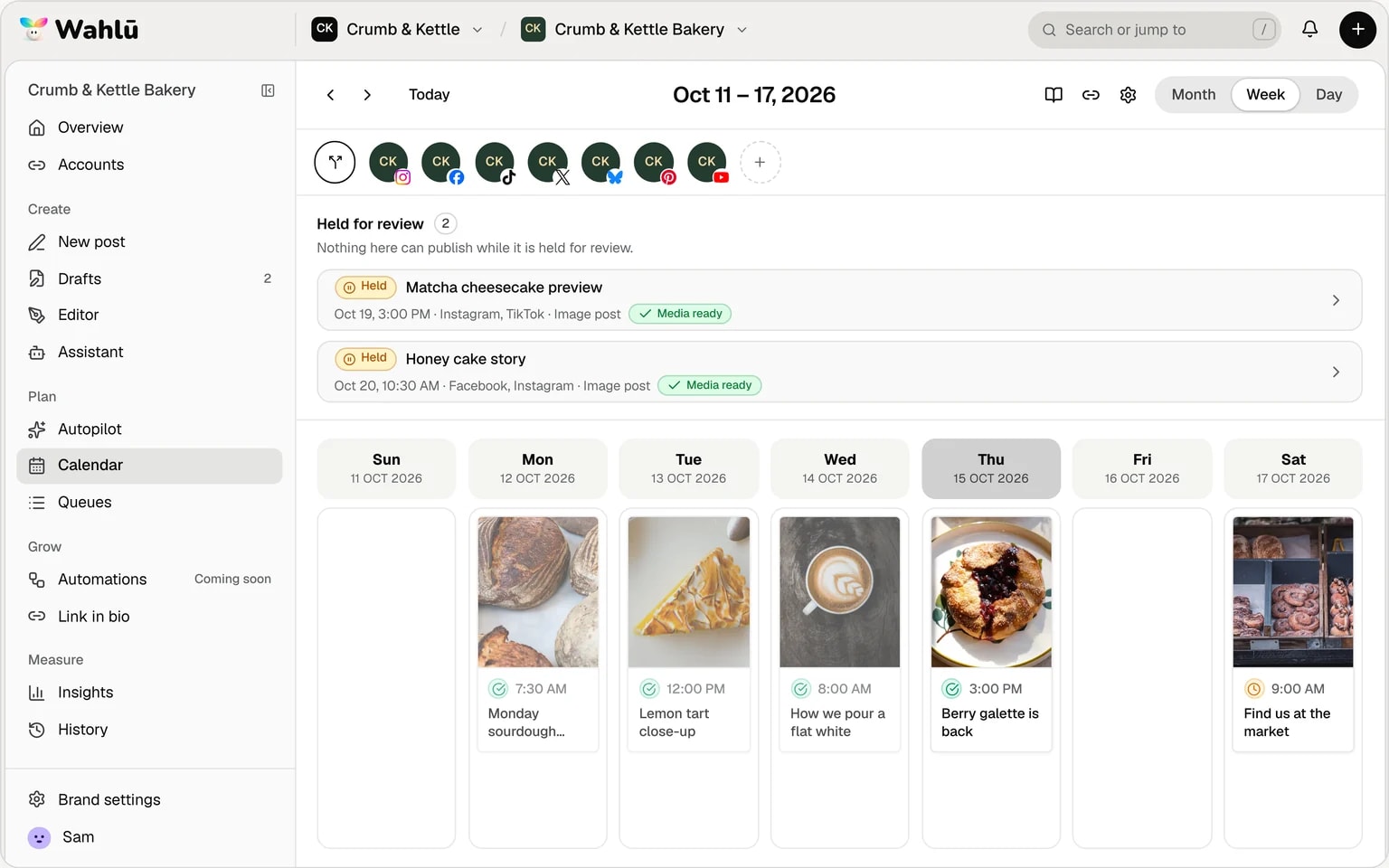The image size is (1389, 868).
Task: Go to previous week arrow
Action: pos(331,95)
